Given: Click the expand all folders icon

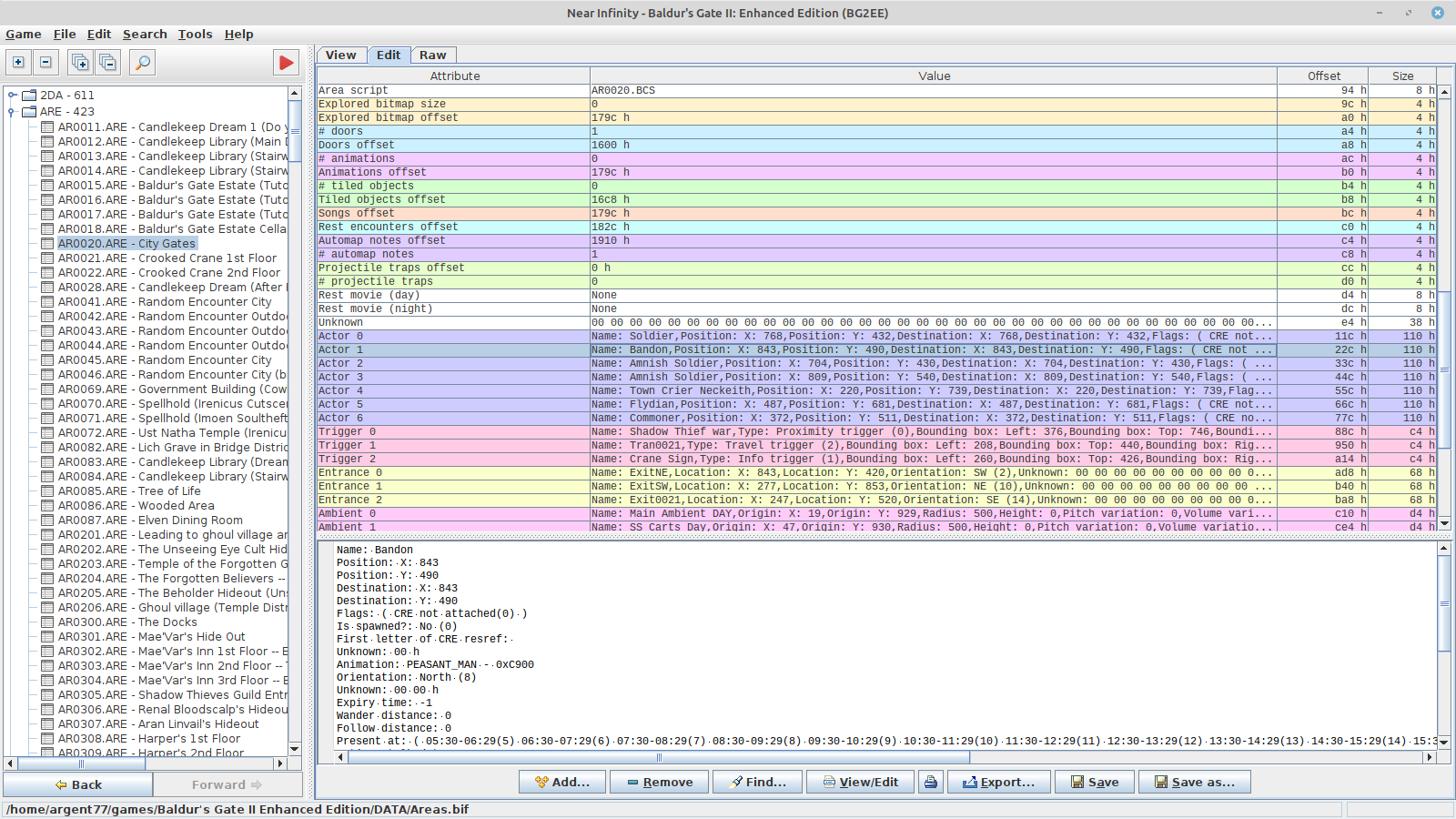Looking at the screenshot, I should [80, 62].
